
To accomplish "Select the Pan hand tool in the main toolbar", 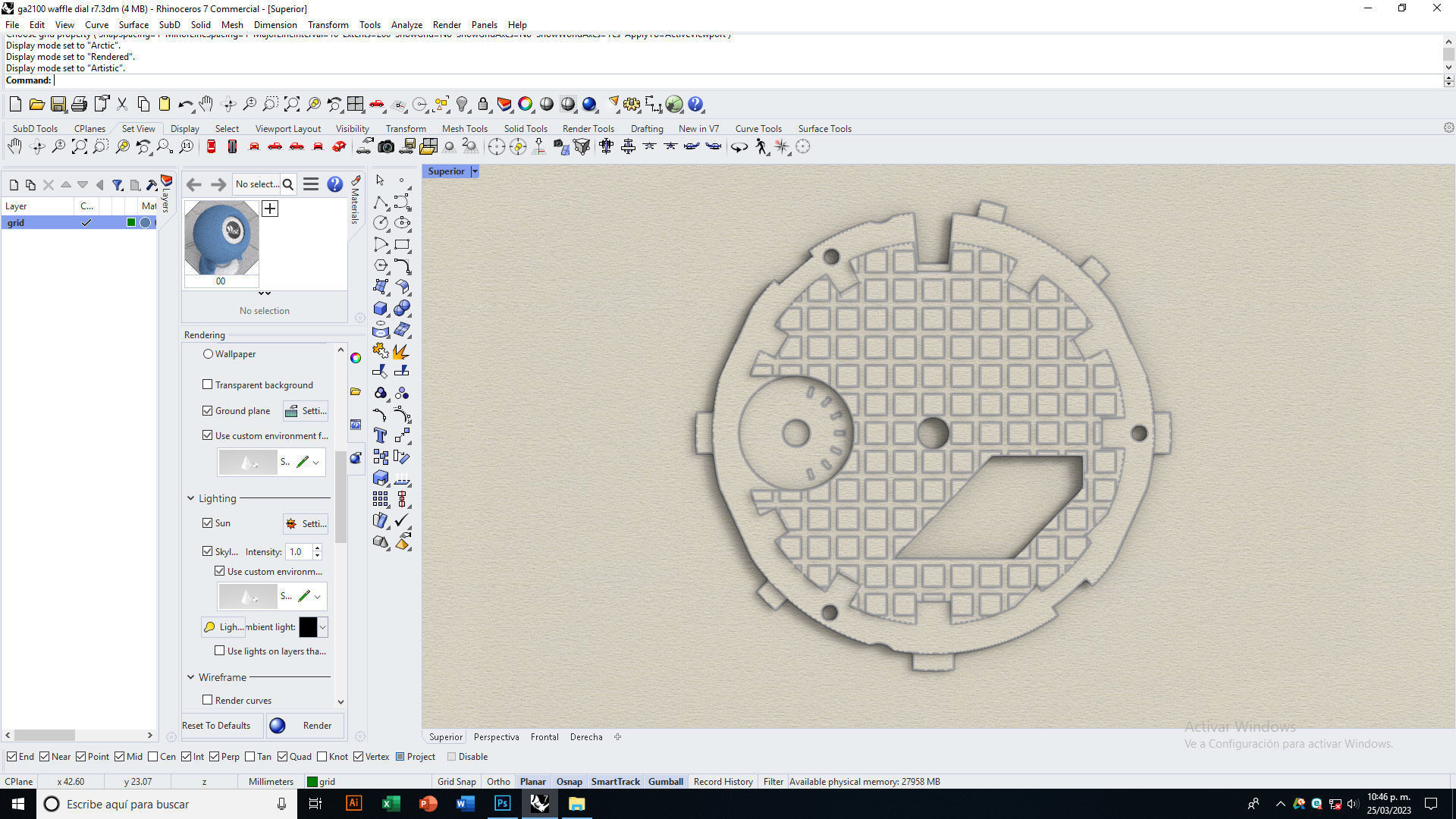I will click(206, 105).
